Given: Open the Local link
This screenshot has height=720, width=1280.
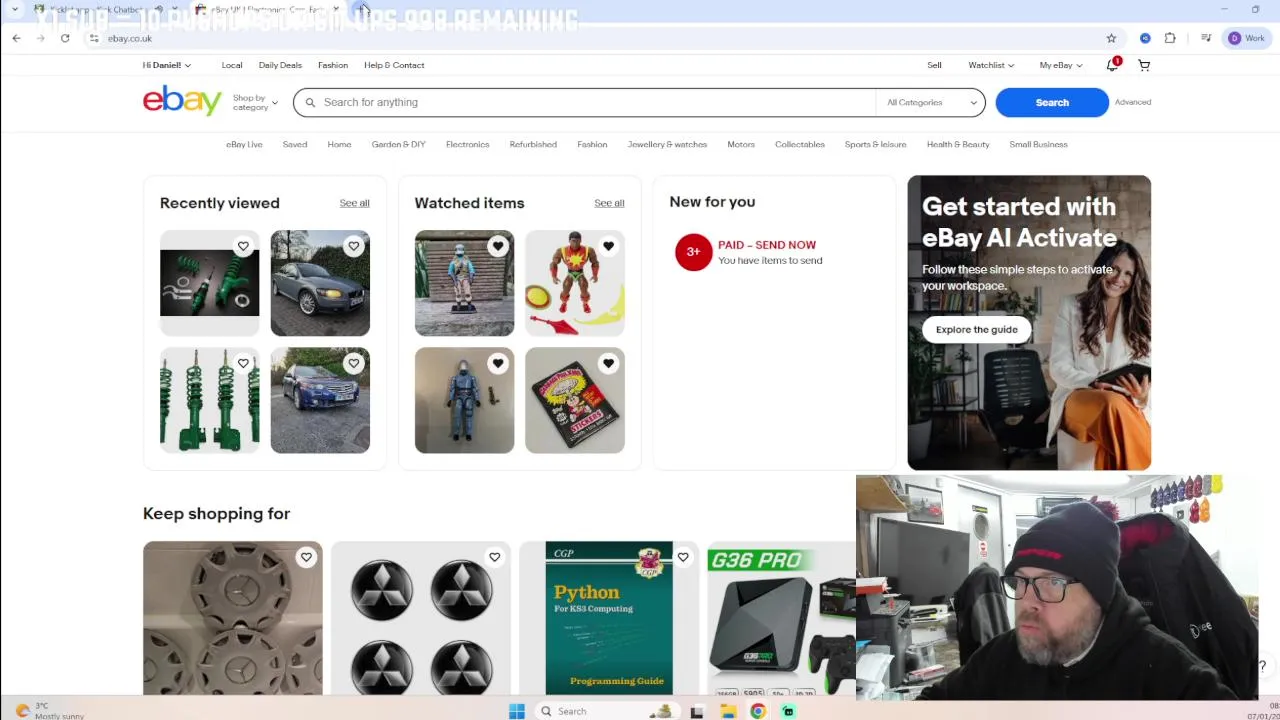Looking at the screenshot, I should click(x=232, y=65).
